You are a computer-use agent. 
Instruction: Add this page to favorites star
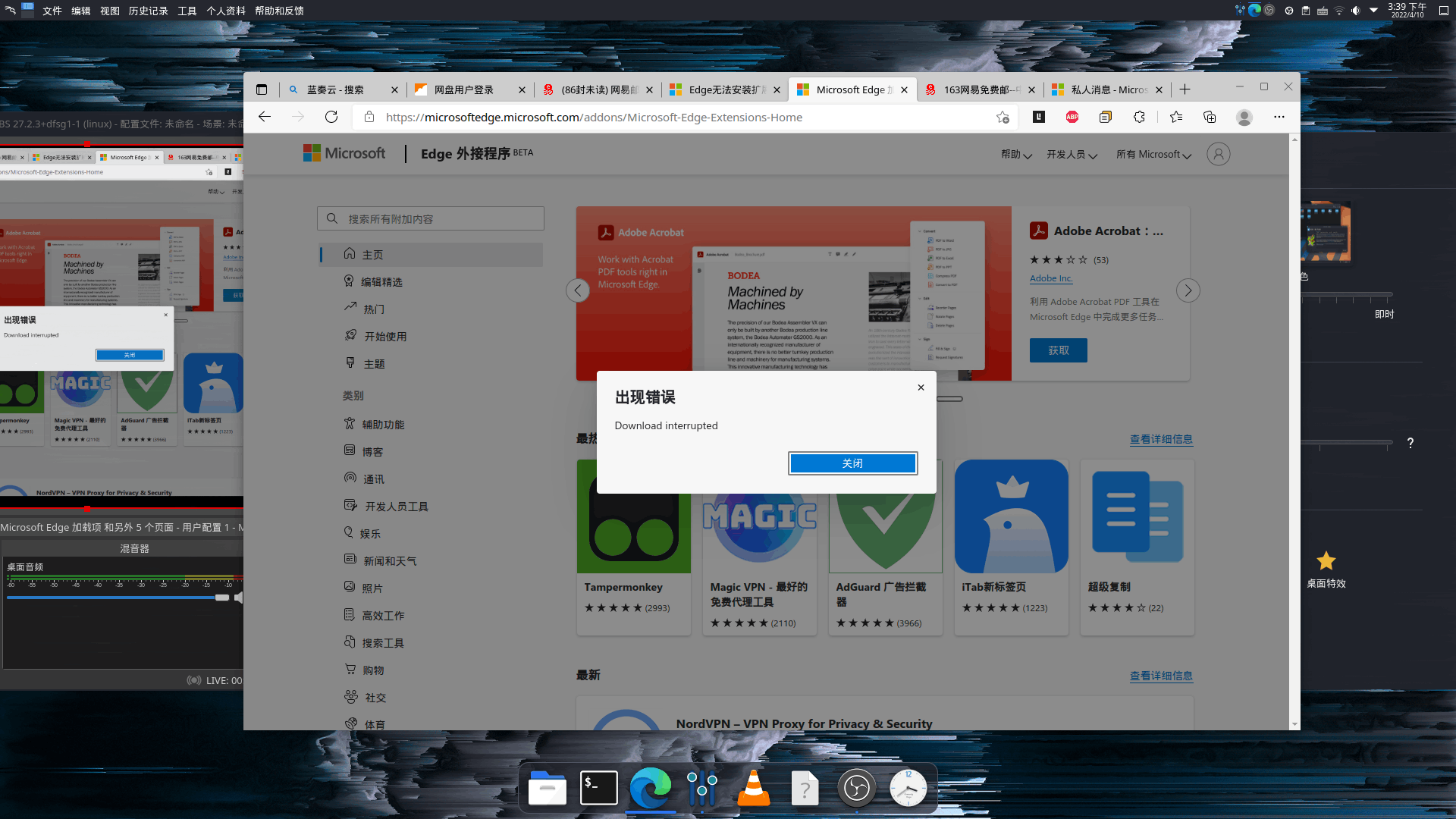(1003, 117)
